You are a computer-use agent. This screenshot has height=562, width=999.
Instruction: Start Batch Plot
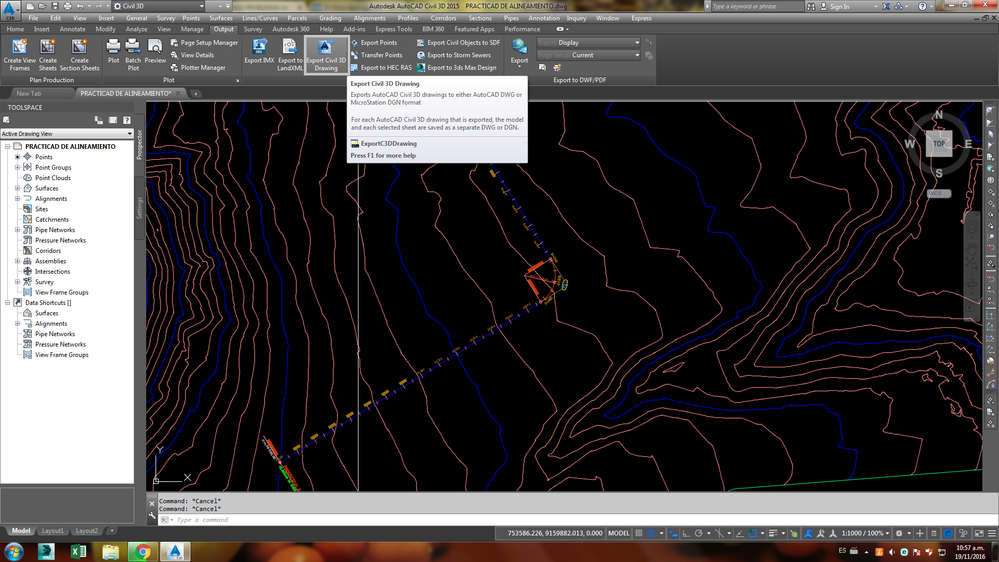click(133, 55)
